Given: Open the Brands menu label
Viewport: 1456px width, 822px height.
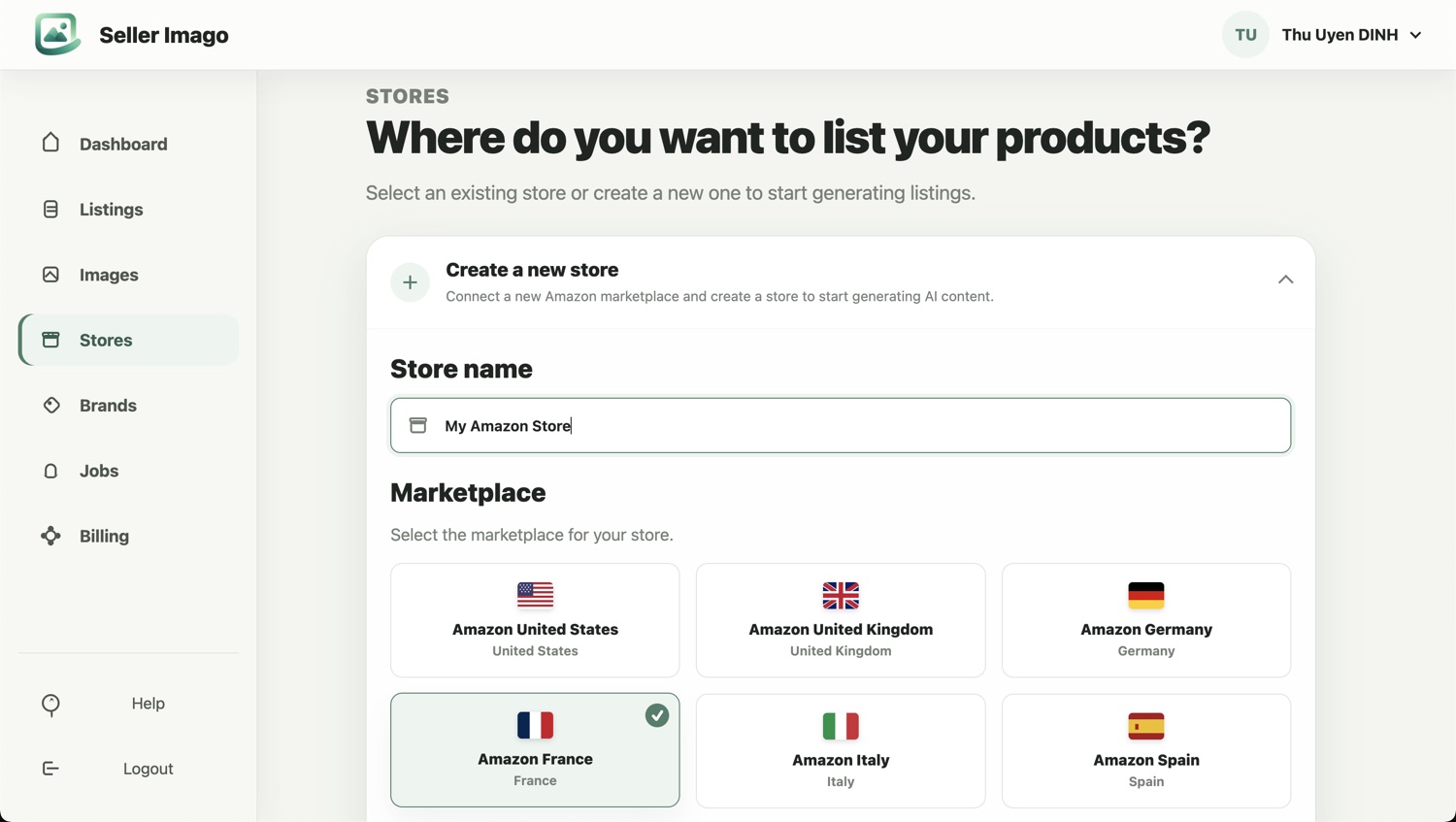Looking at the screenshot, I should coord(108,406).
